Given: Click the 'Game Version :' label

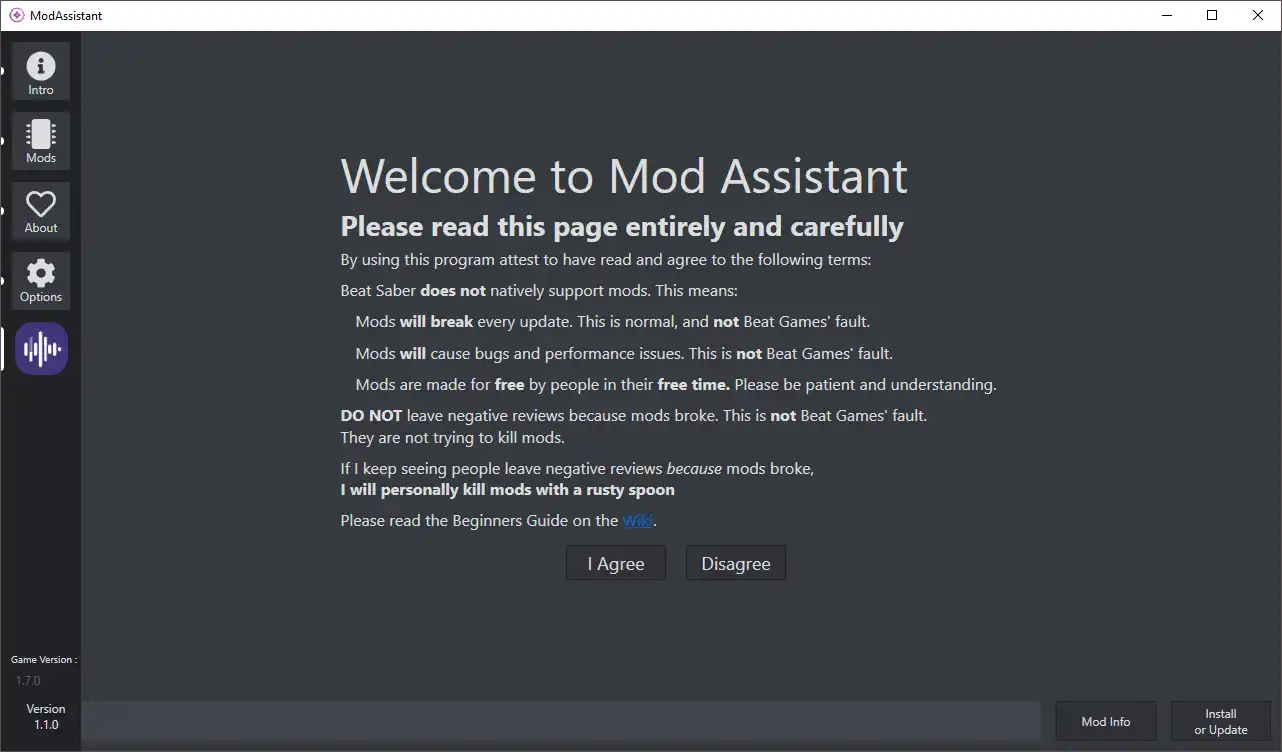Looking at the screenshot, I should pos(44,660).
